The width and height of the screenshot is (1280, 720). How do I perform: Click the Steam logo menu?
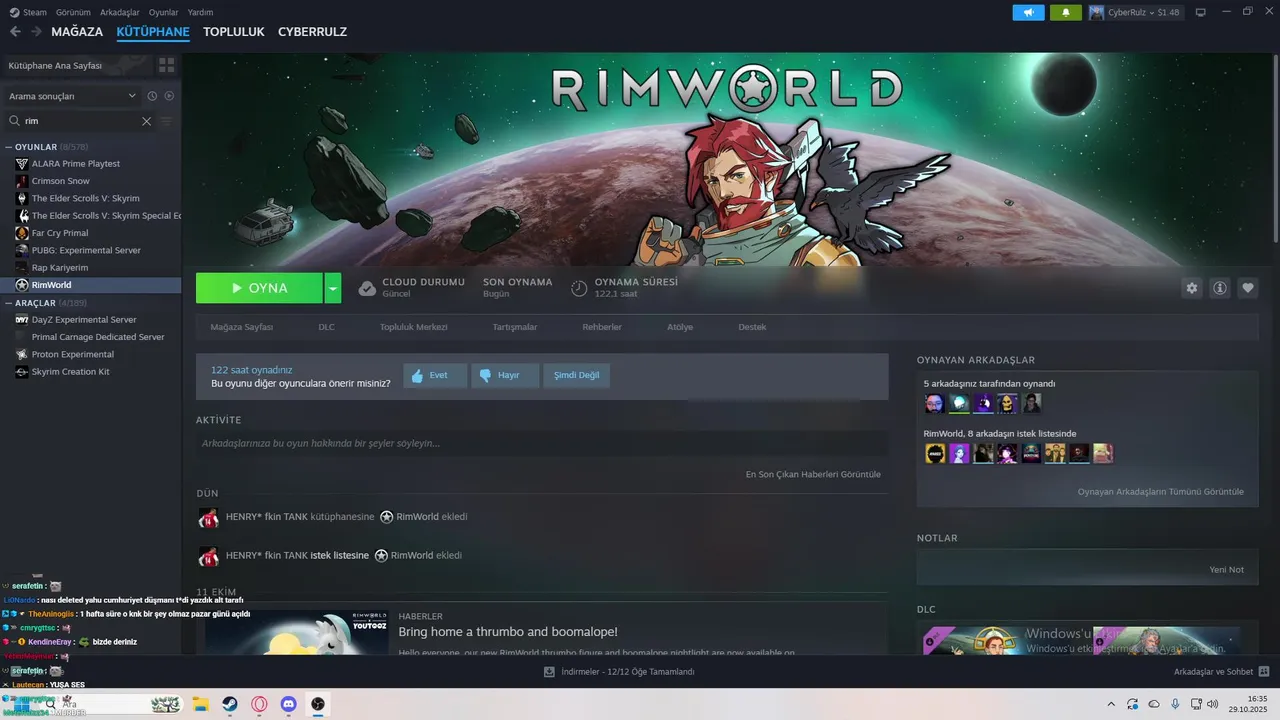(x=28, y=12)
